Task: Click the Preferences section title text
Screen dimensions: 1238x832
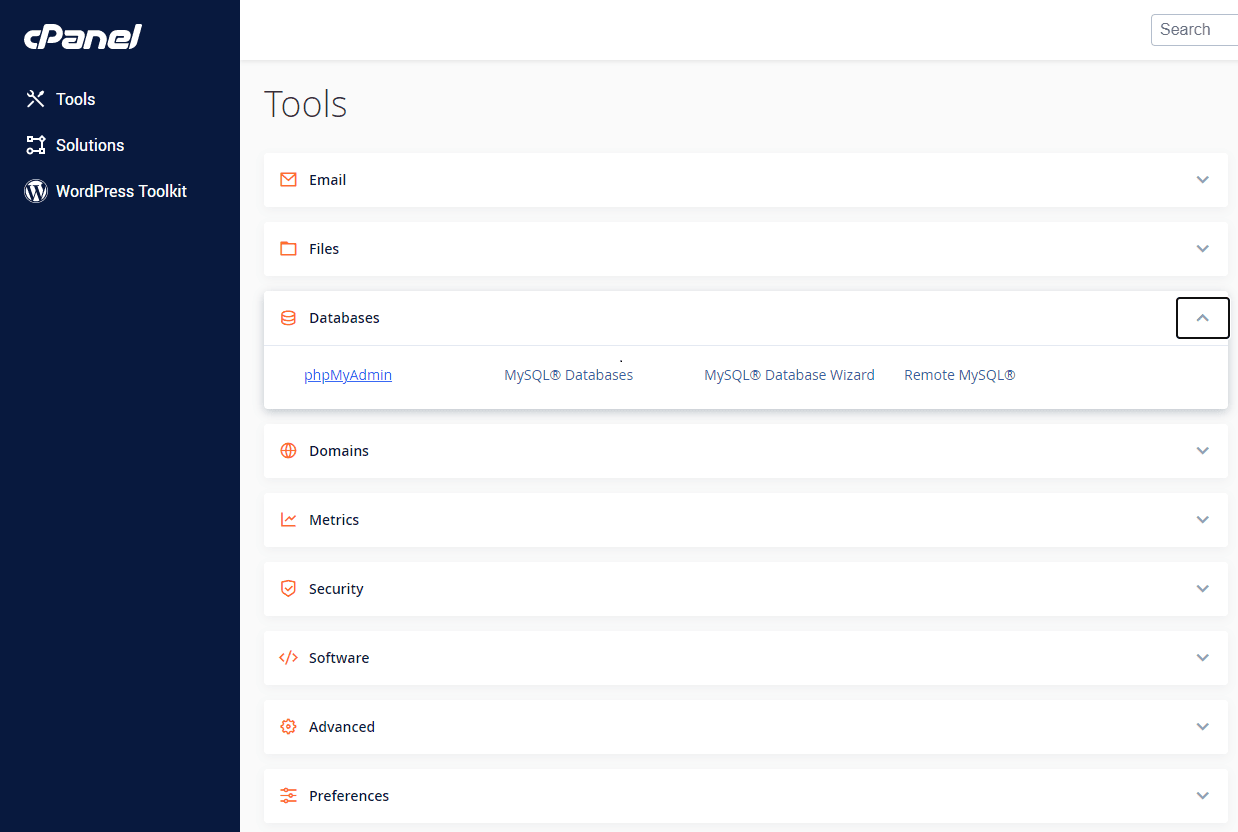Action: 349,796
